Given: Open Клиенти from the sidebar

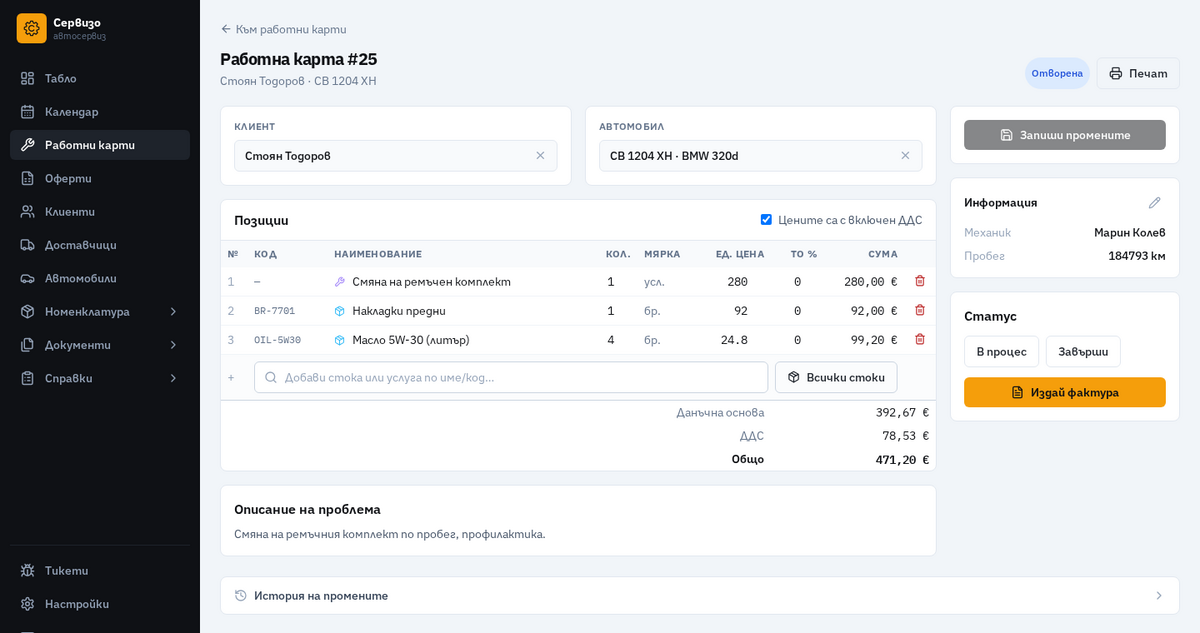Looking at the screenshot, I should (100, 211).
